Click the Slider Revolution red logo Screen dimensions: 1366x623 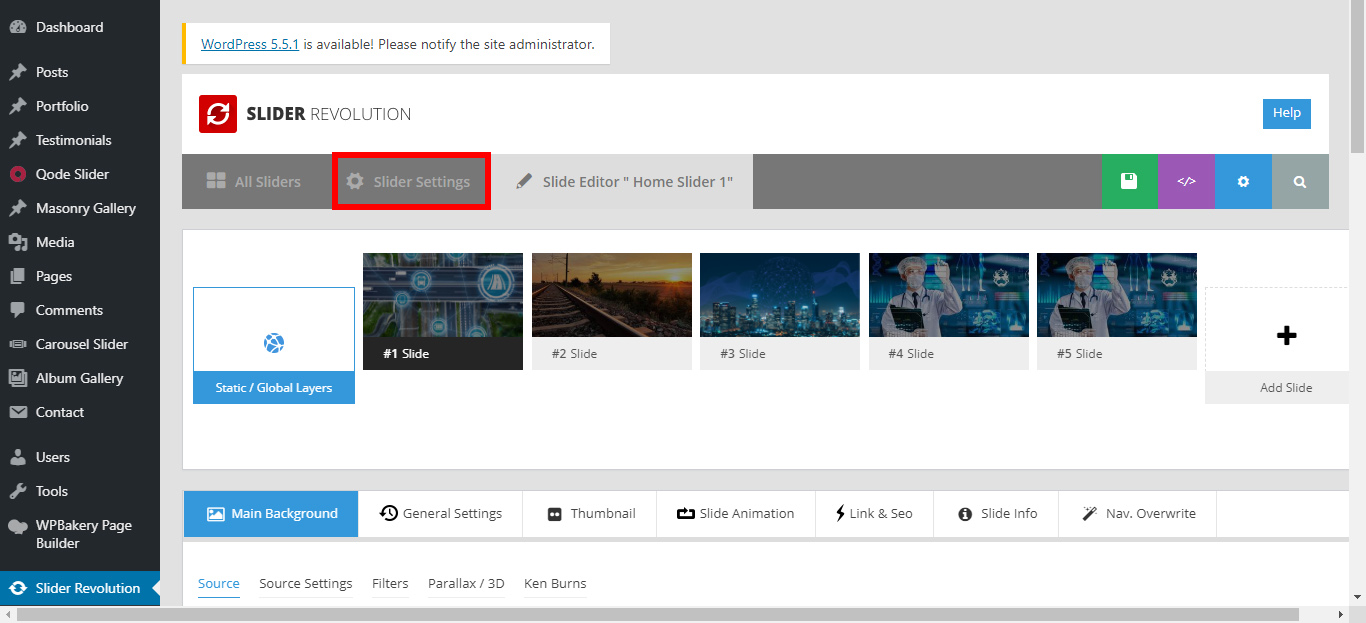click(x=217, y=114)
